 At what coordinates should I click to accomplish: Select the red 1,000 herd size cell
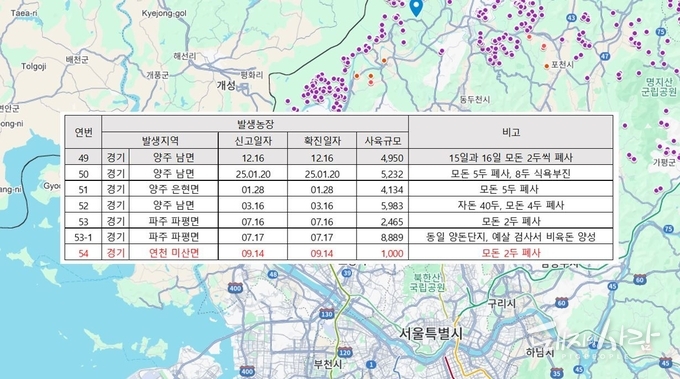point(382,253)
